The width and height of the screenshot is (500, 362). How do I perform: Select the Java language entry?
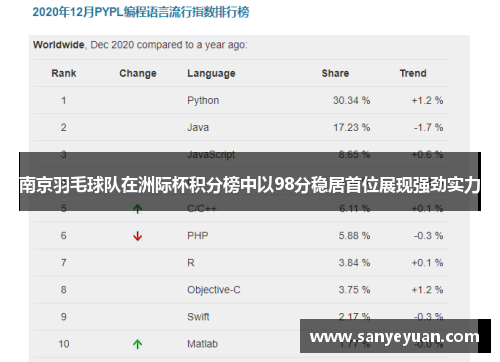(198, 127)
